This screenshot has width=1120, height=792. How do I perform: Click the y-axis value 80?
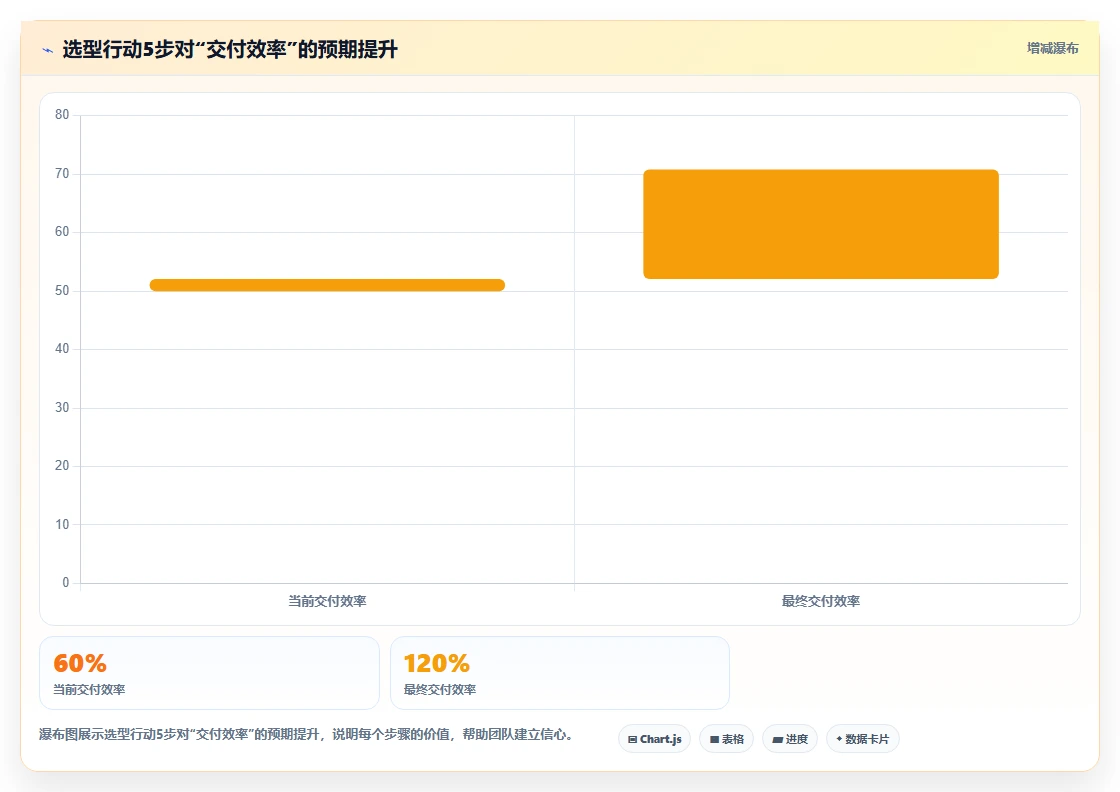[x=62, y=115]
